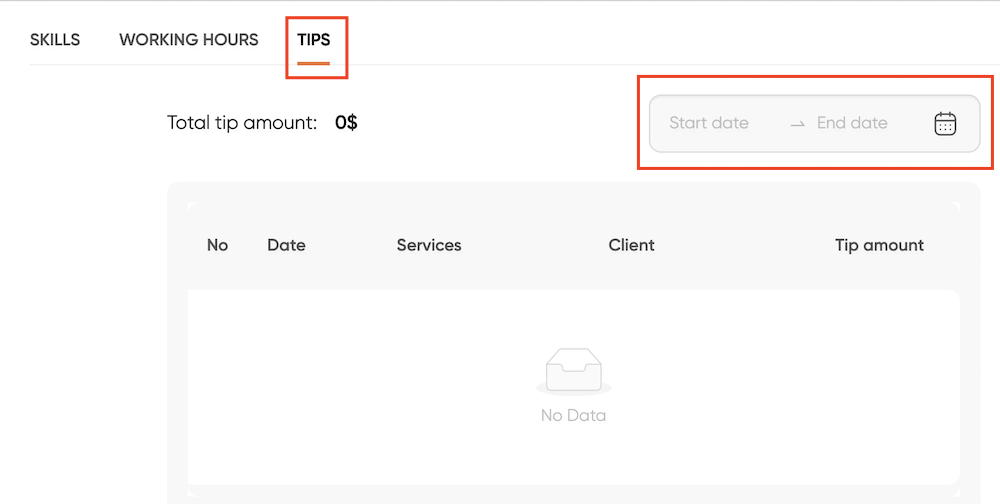1000x504 pixels.
Task: Click the Tip amount column header
Action: coord(879,245)
